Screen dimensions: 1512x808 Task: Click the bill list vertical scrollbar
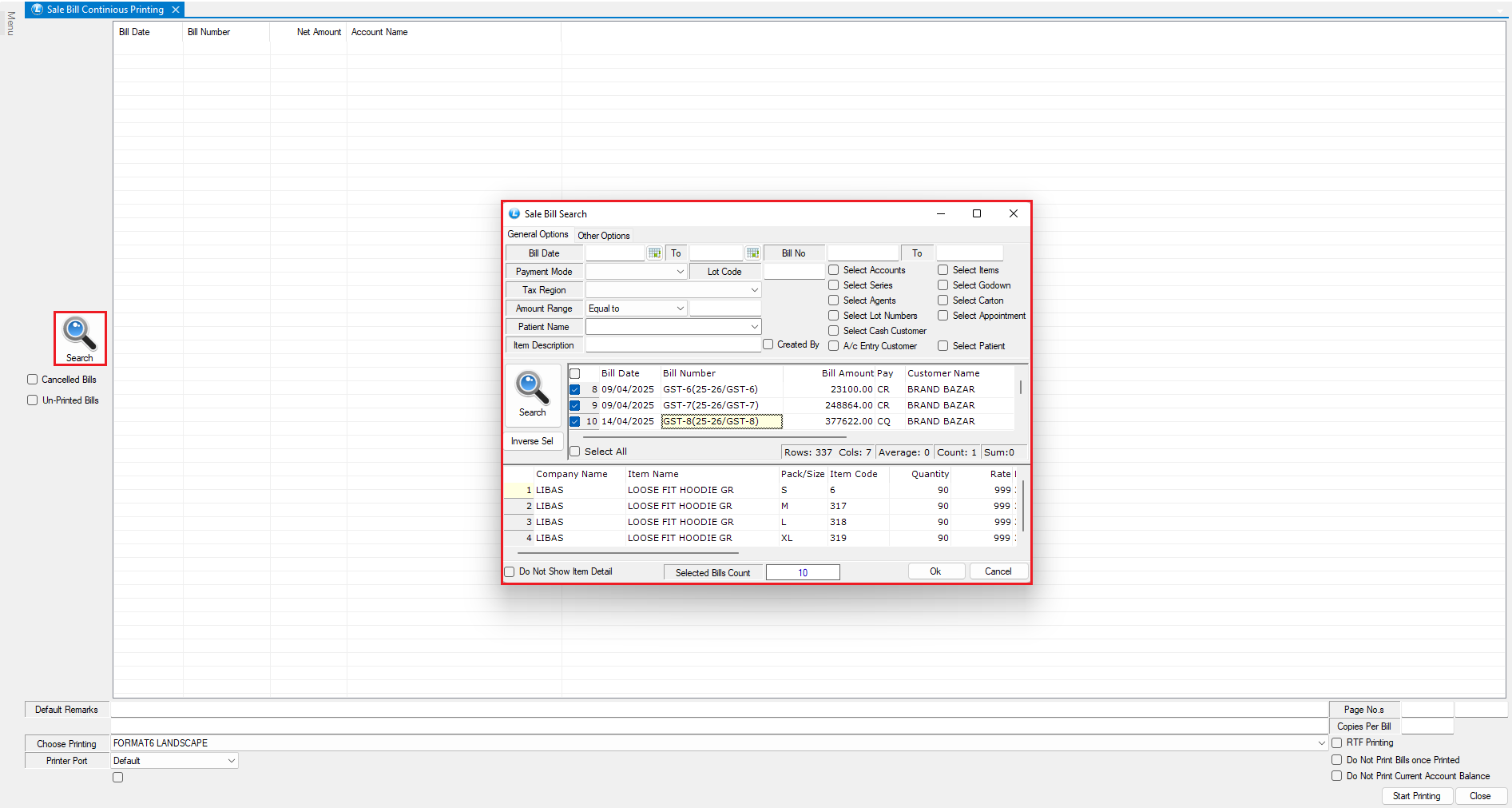point(1020,388)
